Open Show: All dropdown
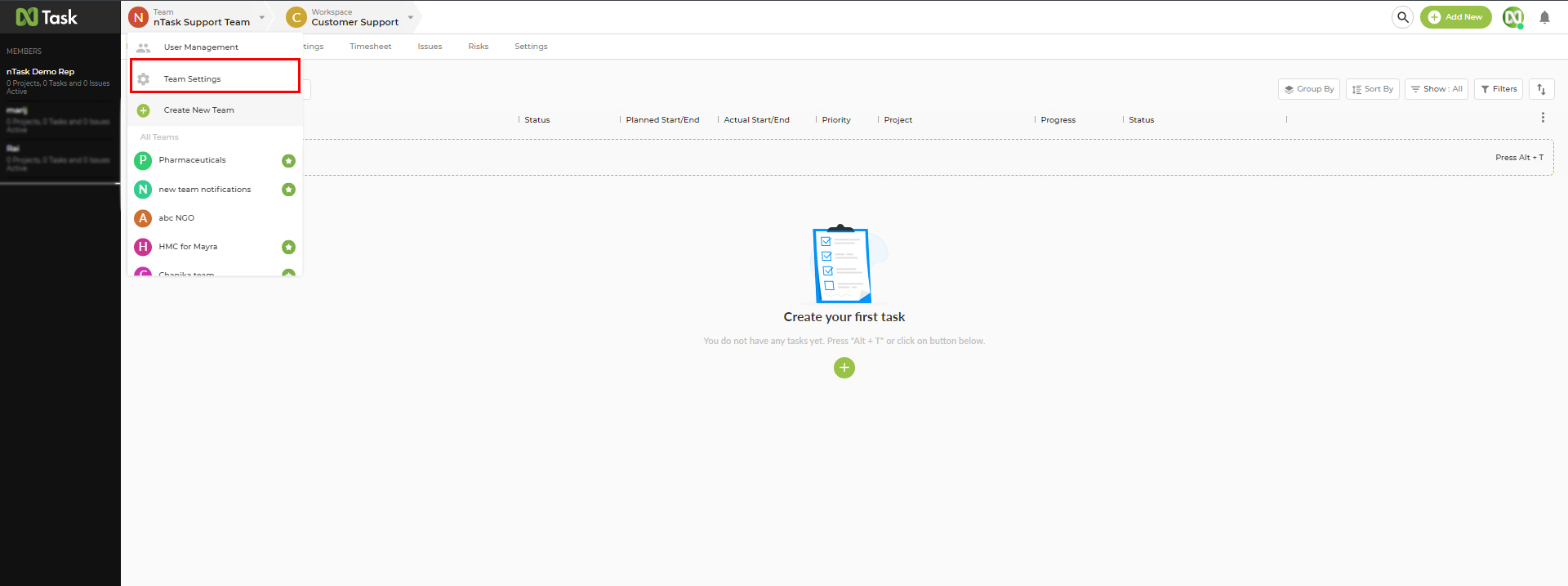 point(1436,89)
